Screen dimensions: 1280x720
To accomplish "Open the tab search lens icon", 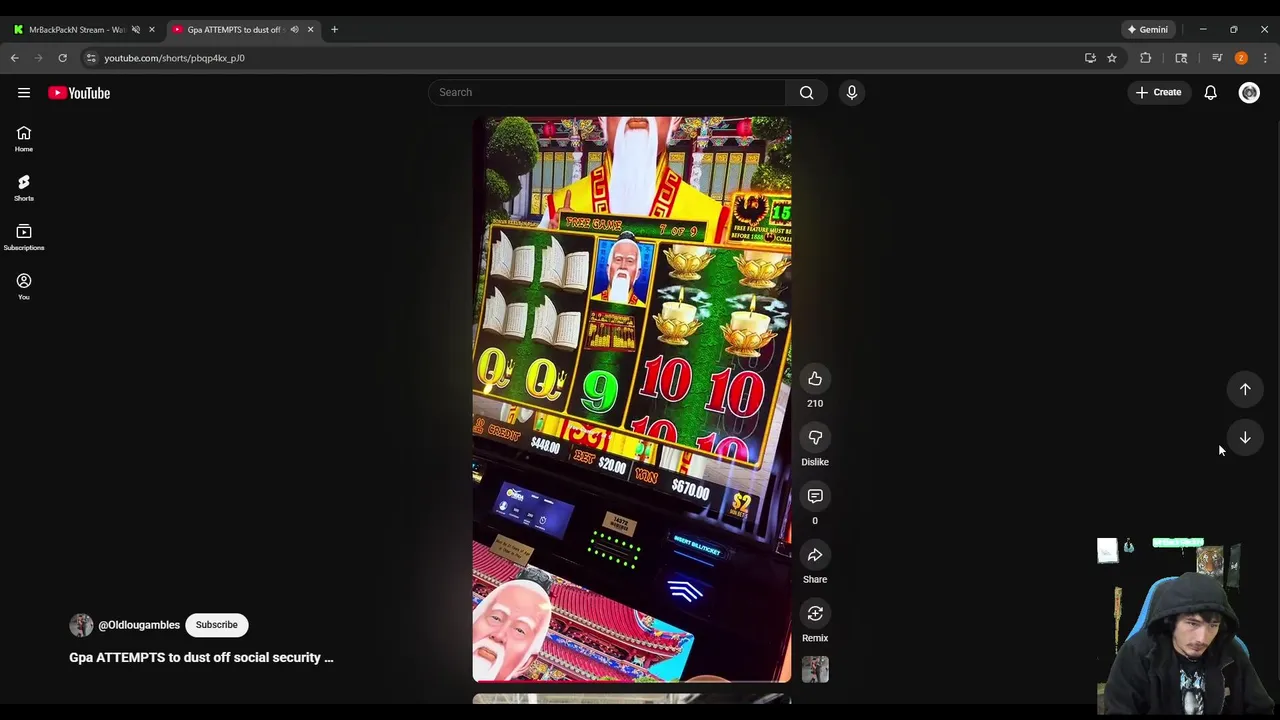I will pyautogui.click(x=1181, y=58).
